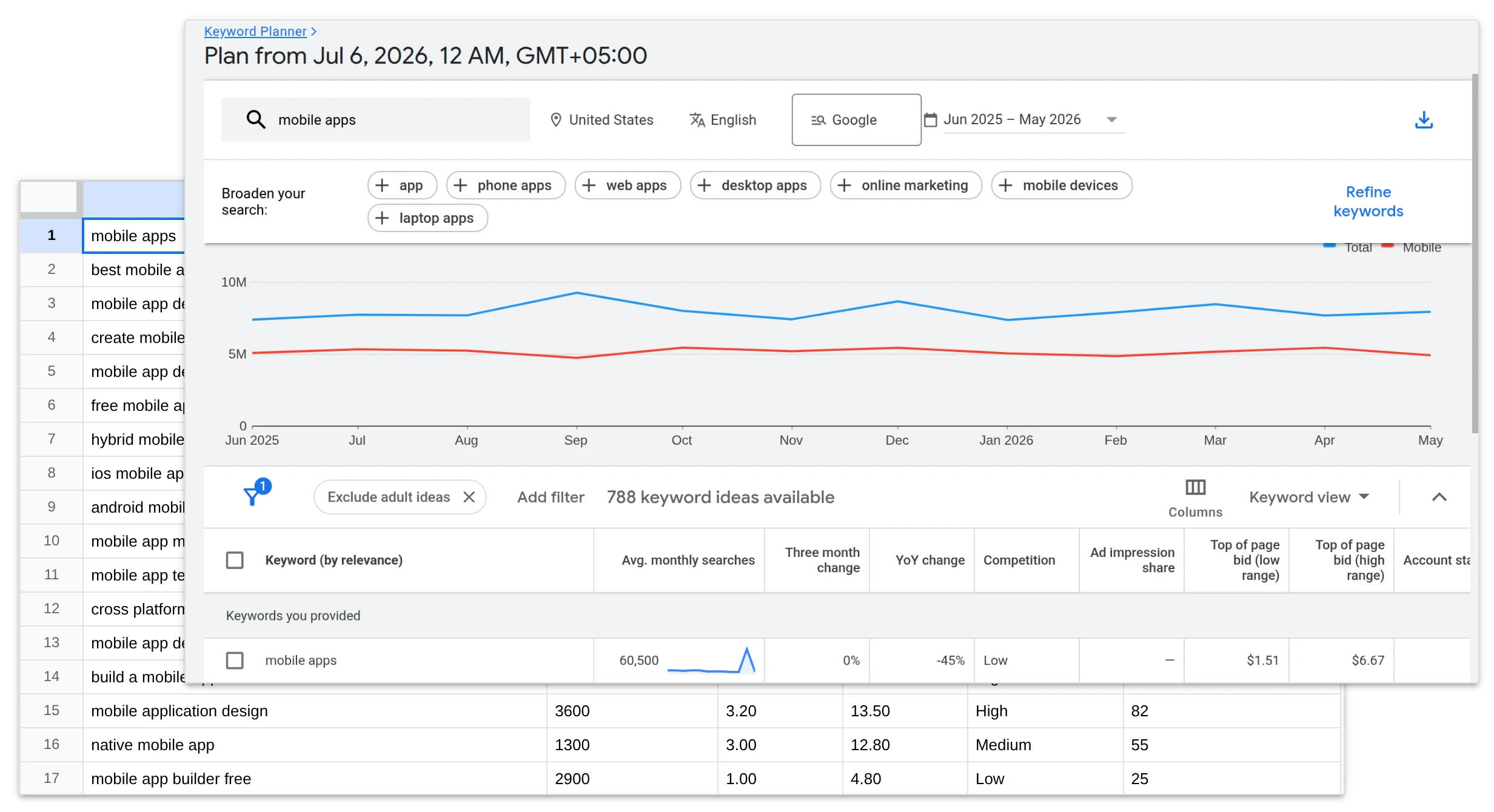Click the Mobile legend red swatch
The image size is (1494, 812).
tap(1387, 245)
